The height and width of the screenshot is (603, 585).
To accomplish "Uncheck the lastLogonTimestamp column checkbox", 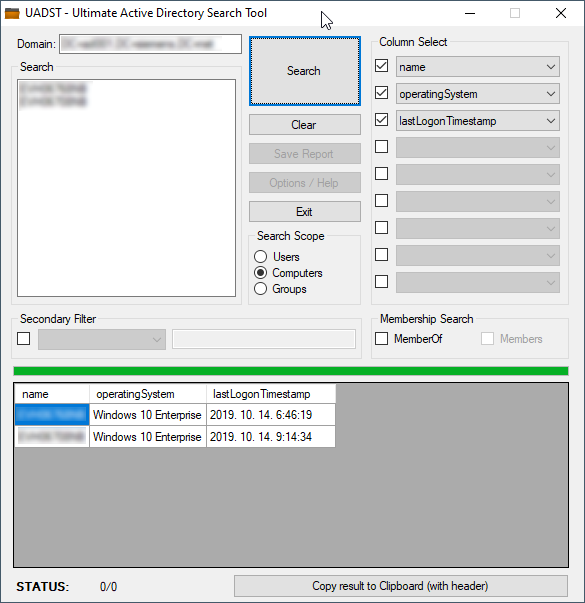I will 382,120.
